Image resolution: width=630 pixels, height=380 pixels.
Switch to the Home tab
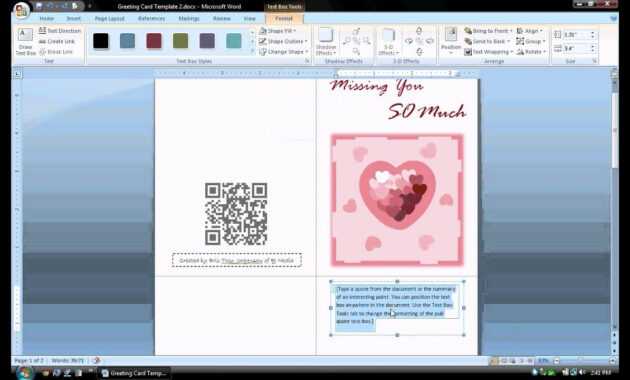47,18
